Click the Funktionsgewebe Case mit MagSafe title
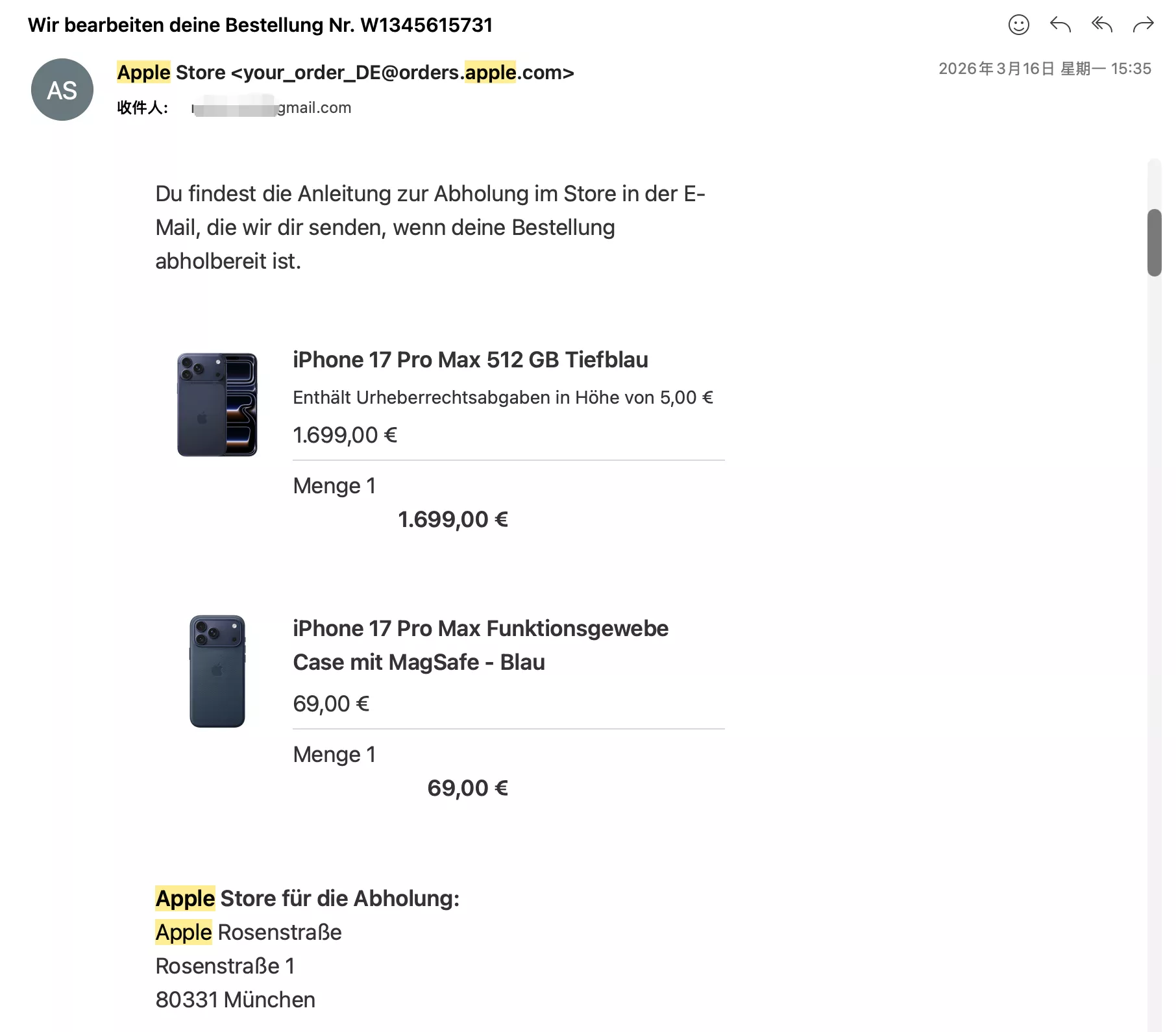Viewport: 1176px width, 1032px height. pyautogui.click(x=480, y=645)
